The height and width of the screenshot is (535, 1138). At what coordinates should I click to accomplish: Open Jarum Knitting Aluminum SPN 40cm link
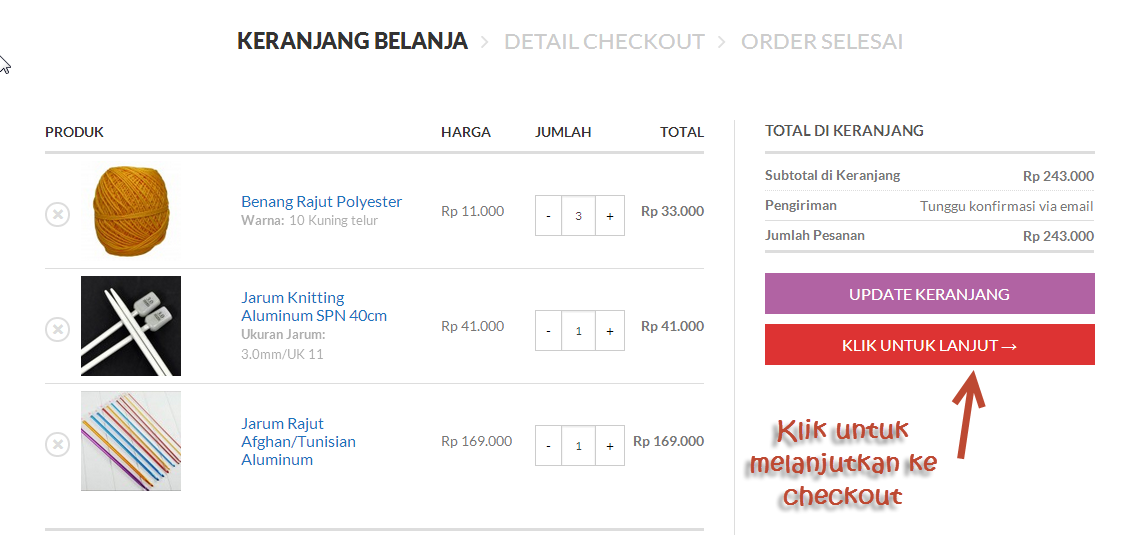click(x=314, y=307)
